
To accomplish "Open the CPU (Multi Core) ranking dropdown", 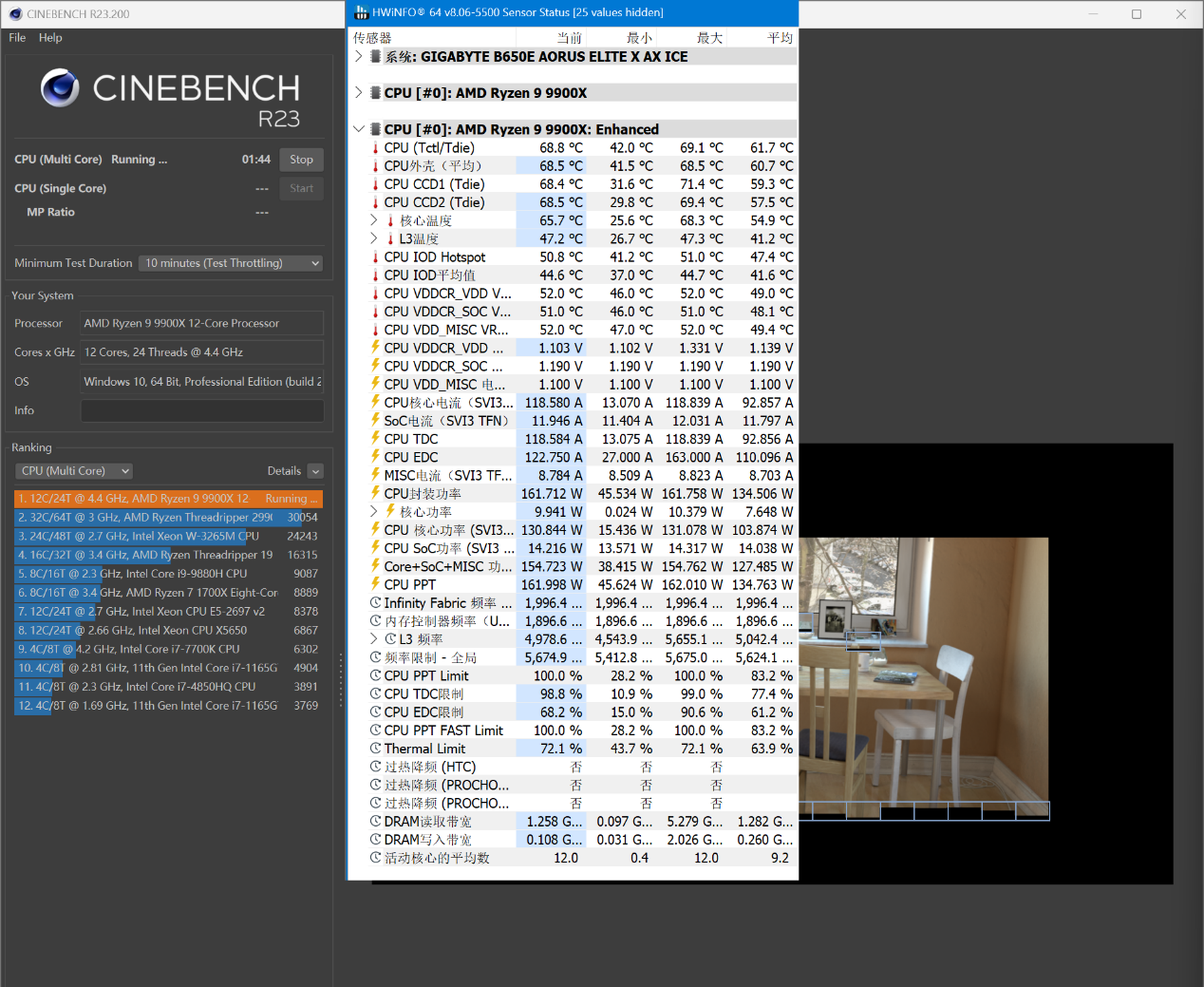I will click(x=74, y=471).
